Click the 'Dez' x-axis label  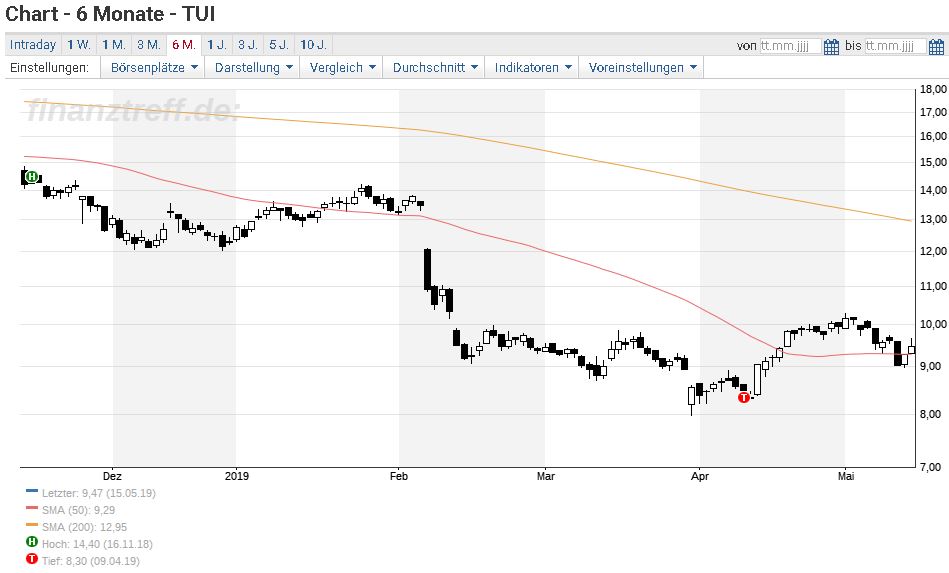coord(112,476)
